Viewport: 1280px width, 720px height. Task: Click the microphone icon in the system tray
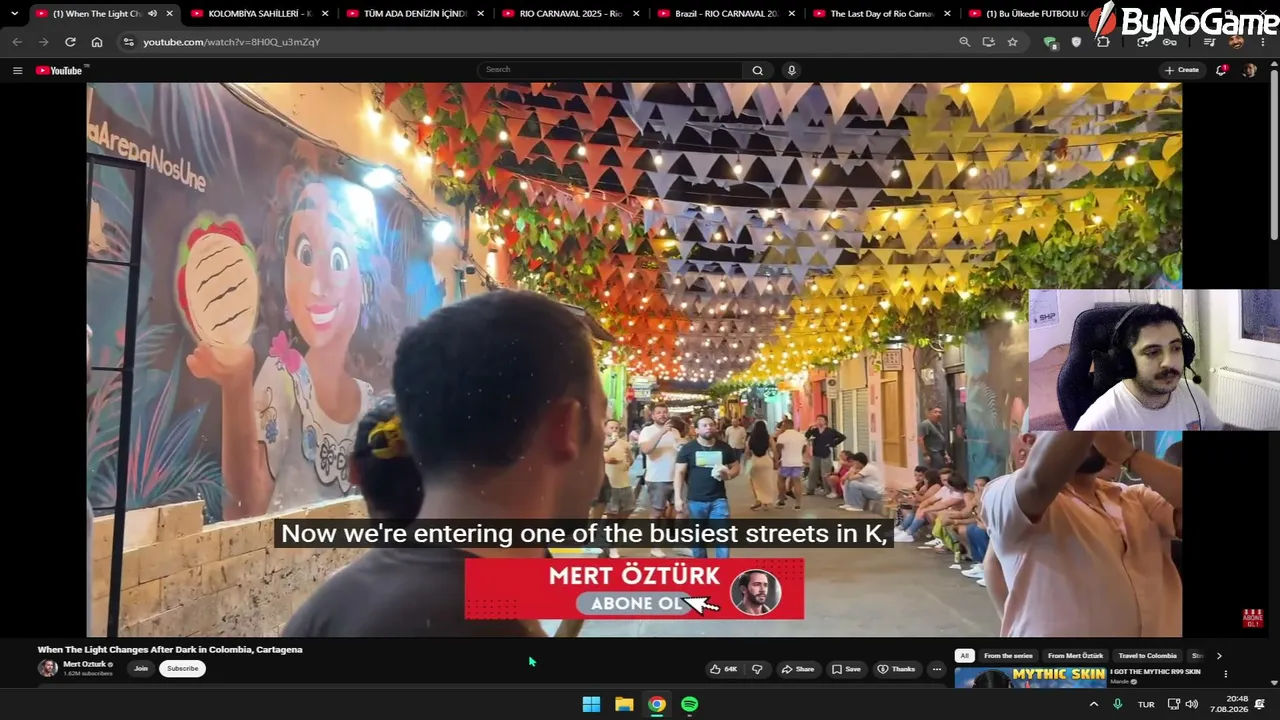(x=1117, y=704)
